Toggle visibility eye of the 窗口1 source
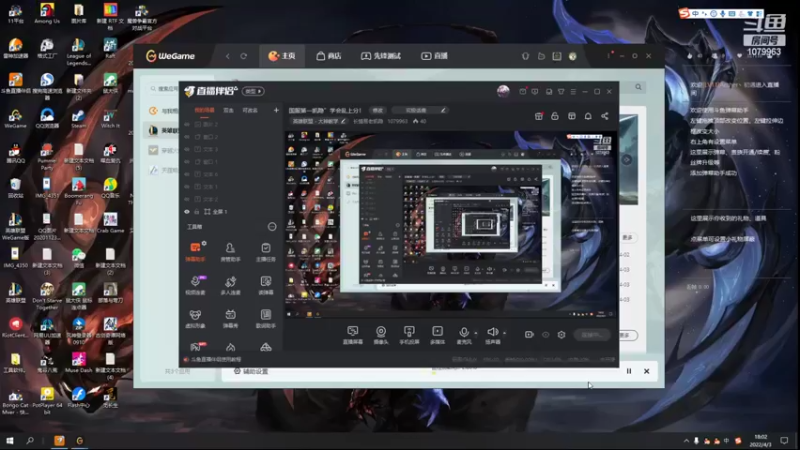 (x=187, y=162)
